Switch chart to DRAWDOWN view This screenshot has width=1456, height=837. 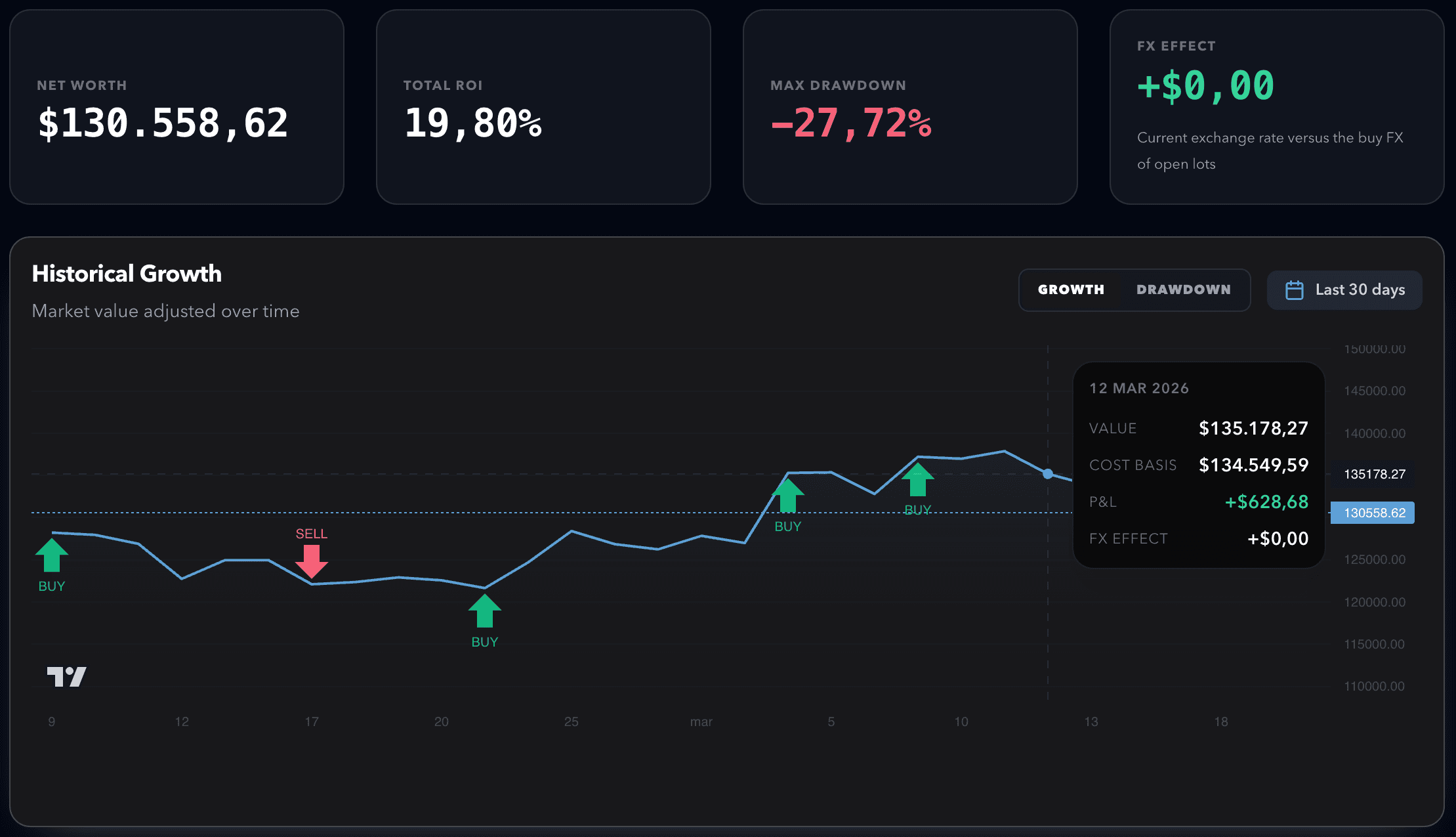click(x=1183, y=290)
